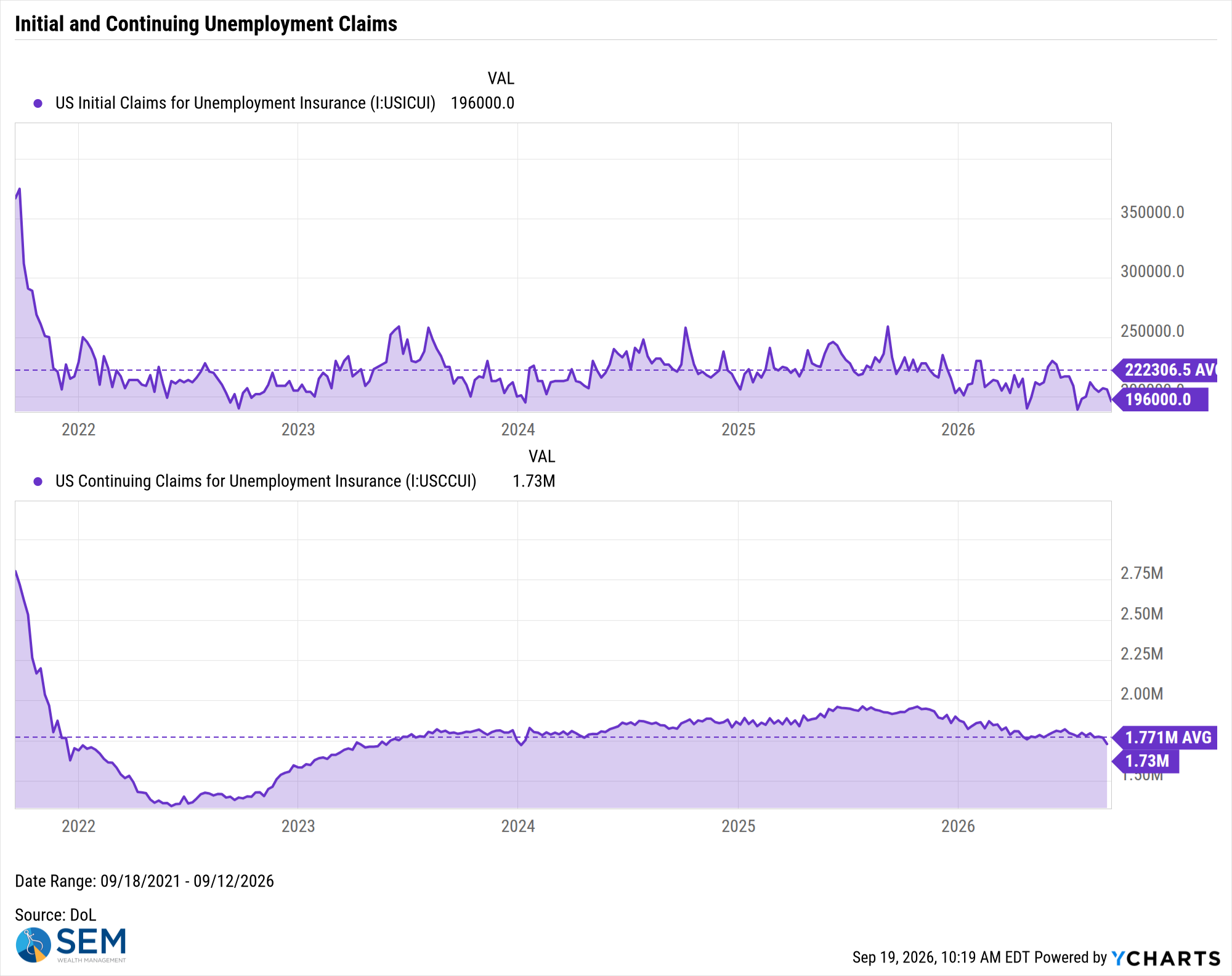
Task: Click the 350000.0 y-axis label
Action: (x=1152, y=212)
